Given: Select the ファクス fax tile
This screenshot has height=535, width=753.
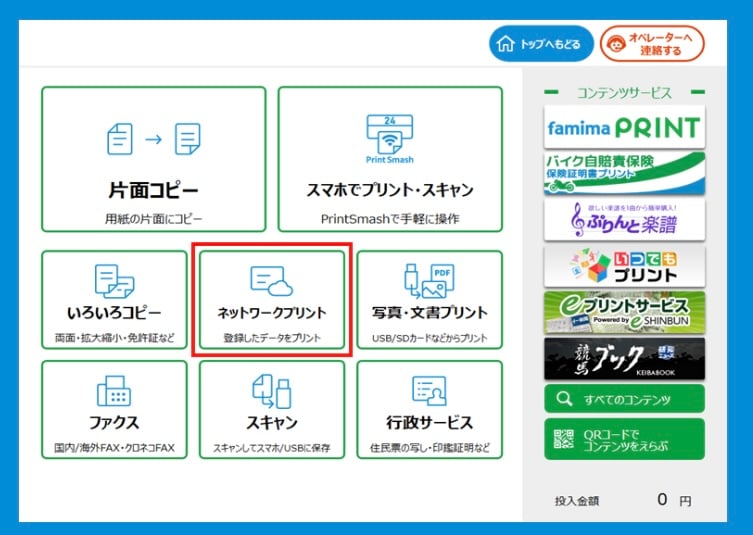Looking at the screenshot, I should pyautogui.click(x=114, y=410).
